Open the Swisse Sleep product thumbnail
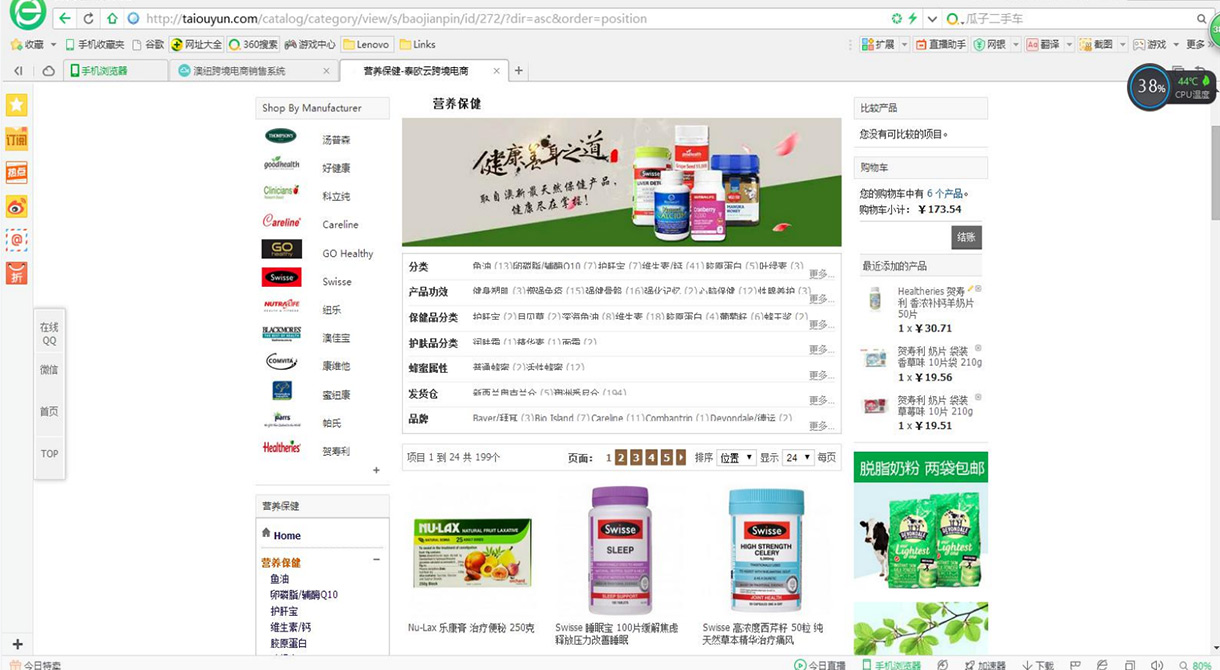This screenshot has height=670, width=1220. [620, 550]
